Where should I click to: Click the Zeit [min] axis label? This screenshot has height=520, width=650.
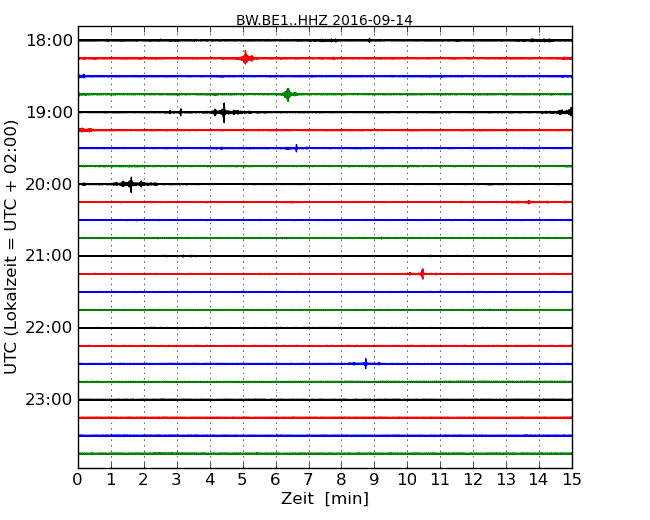point(325,498)
